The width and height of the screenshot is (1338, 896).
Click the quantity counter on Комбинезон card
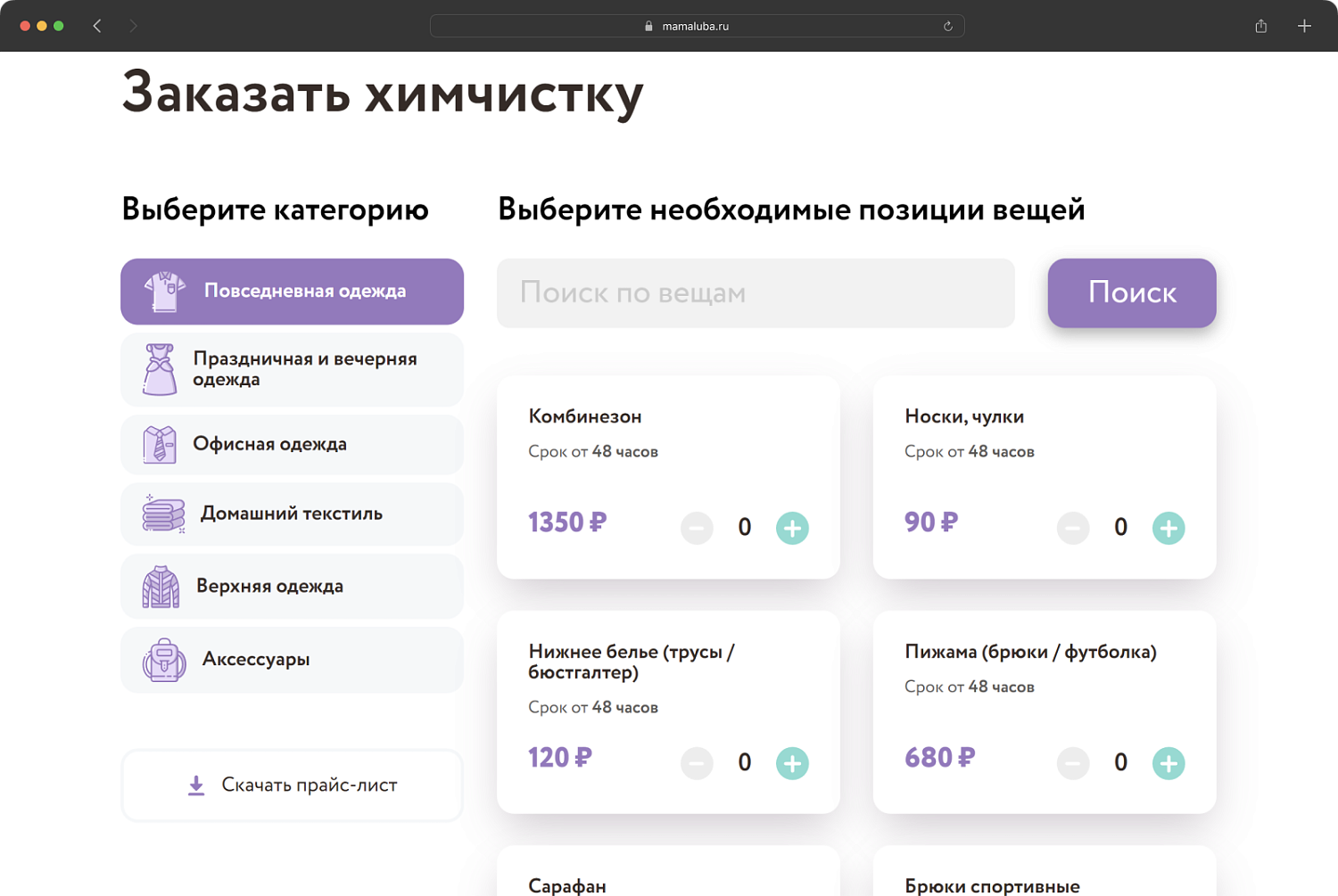click(745, 528)
